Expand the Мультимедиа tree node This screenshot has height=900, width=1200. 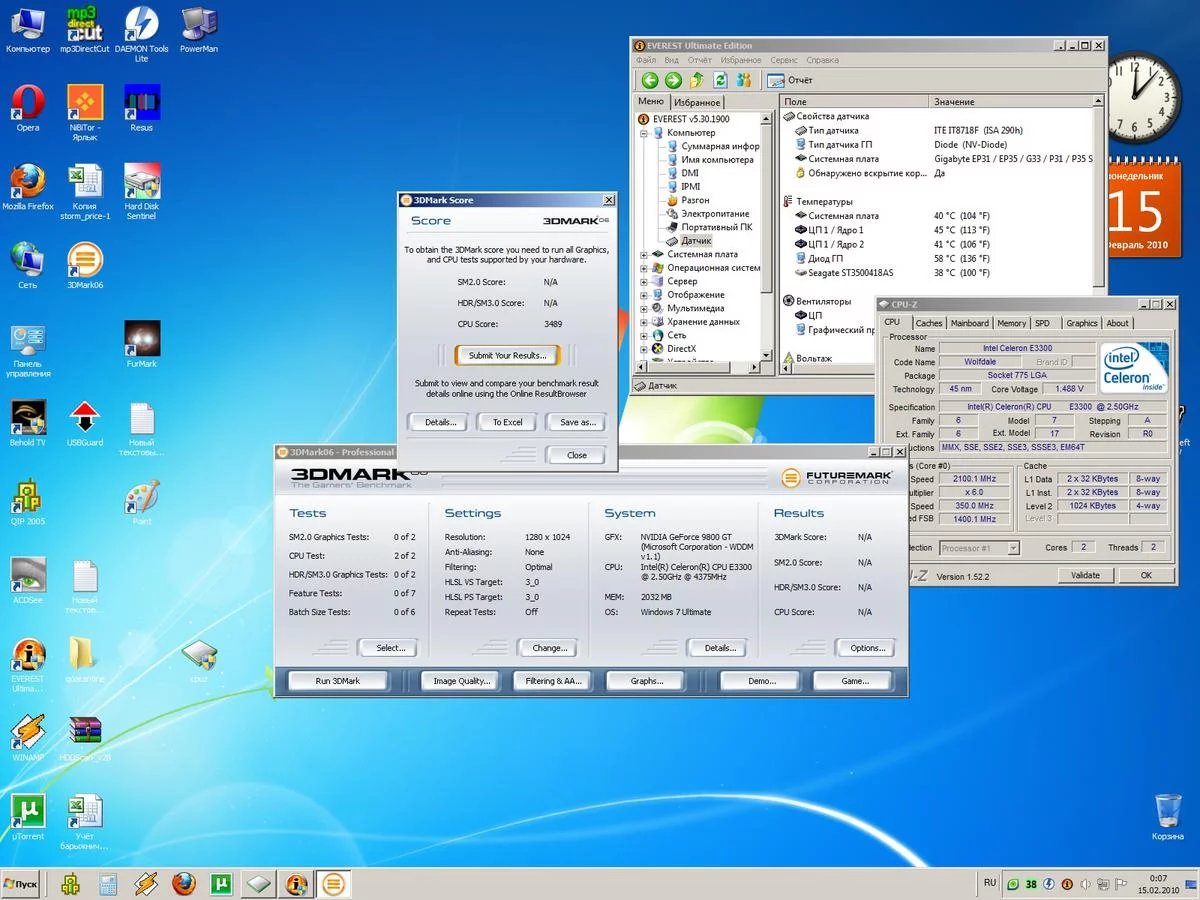(x=644, y=309)
